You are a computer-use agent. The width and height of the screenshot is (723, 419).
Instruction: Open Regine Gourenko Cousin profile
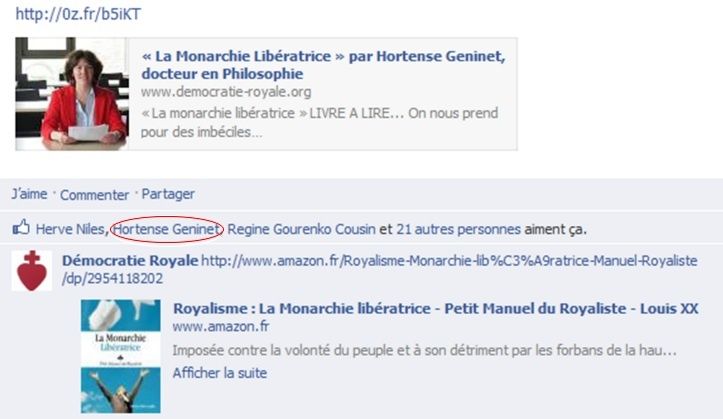click(x=301, y=229)
